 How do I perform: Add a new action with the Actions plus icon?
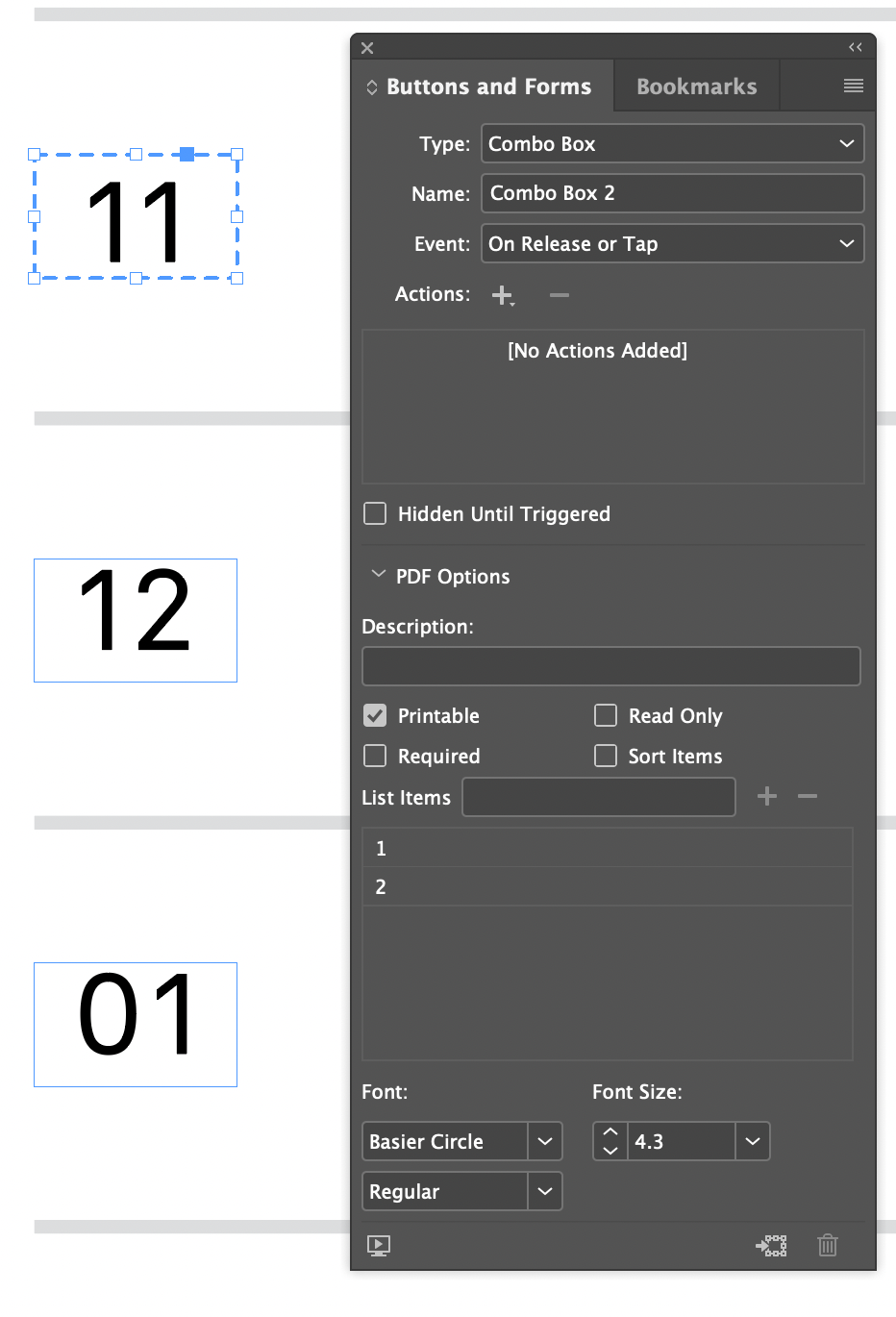point(502,295)
